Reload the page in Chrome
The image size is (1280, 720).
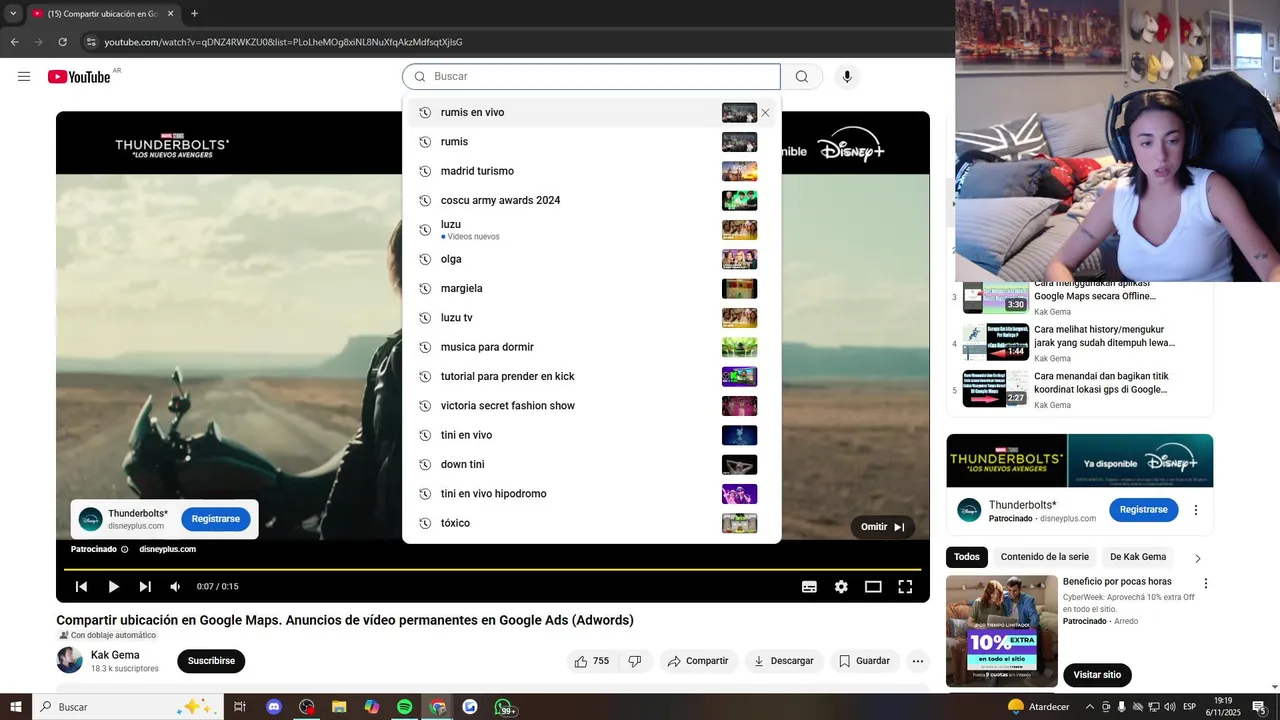pyautogui.click(x=62, y=42)
